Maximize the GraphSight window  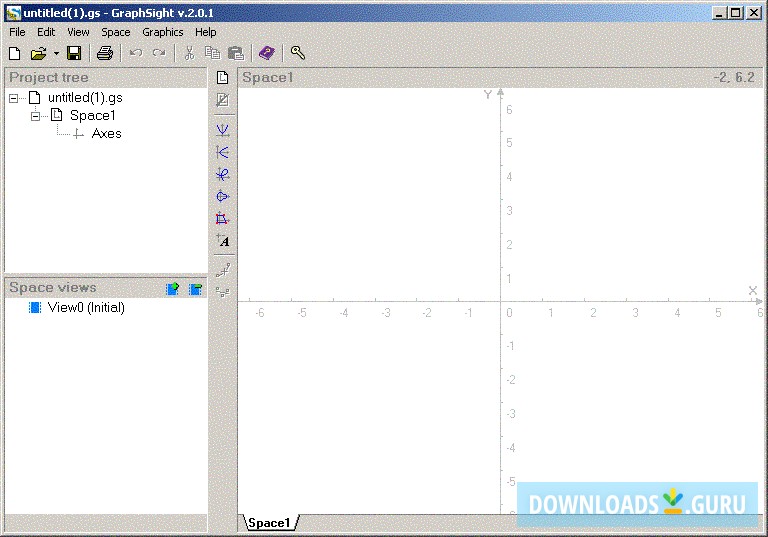(x=735, y=13)
